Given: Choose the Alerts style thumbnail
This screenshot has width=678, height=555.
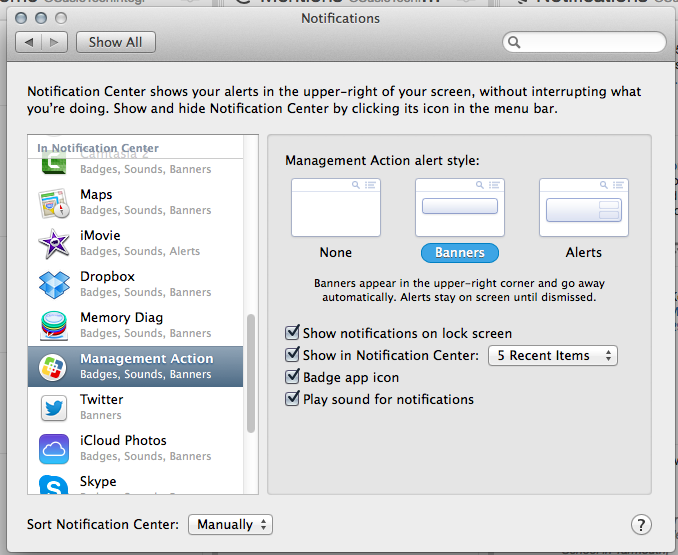Looking at the screenshot, I should [584, 207].
